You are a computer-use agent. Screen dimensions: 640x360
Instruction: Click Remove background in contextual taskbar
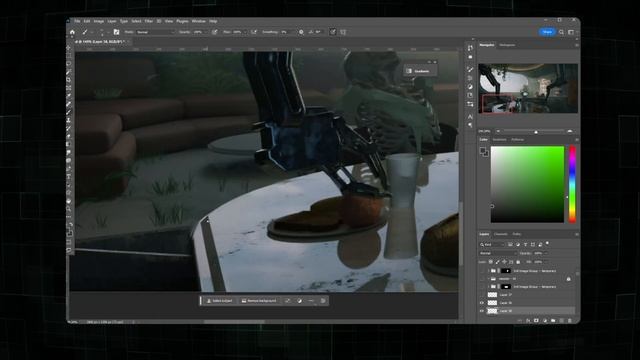[259, 301]
